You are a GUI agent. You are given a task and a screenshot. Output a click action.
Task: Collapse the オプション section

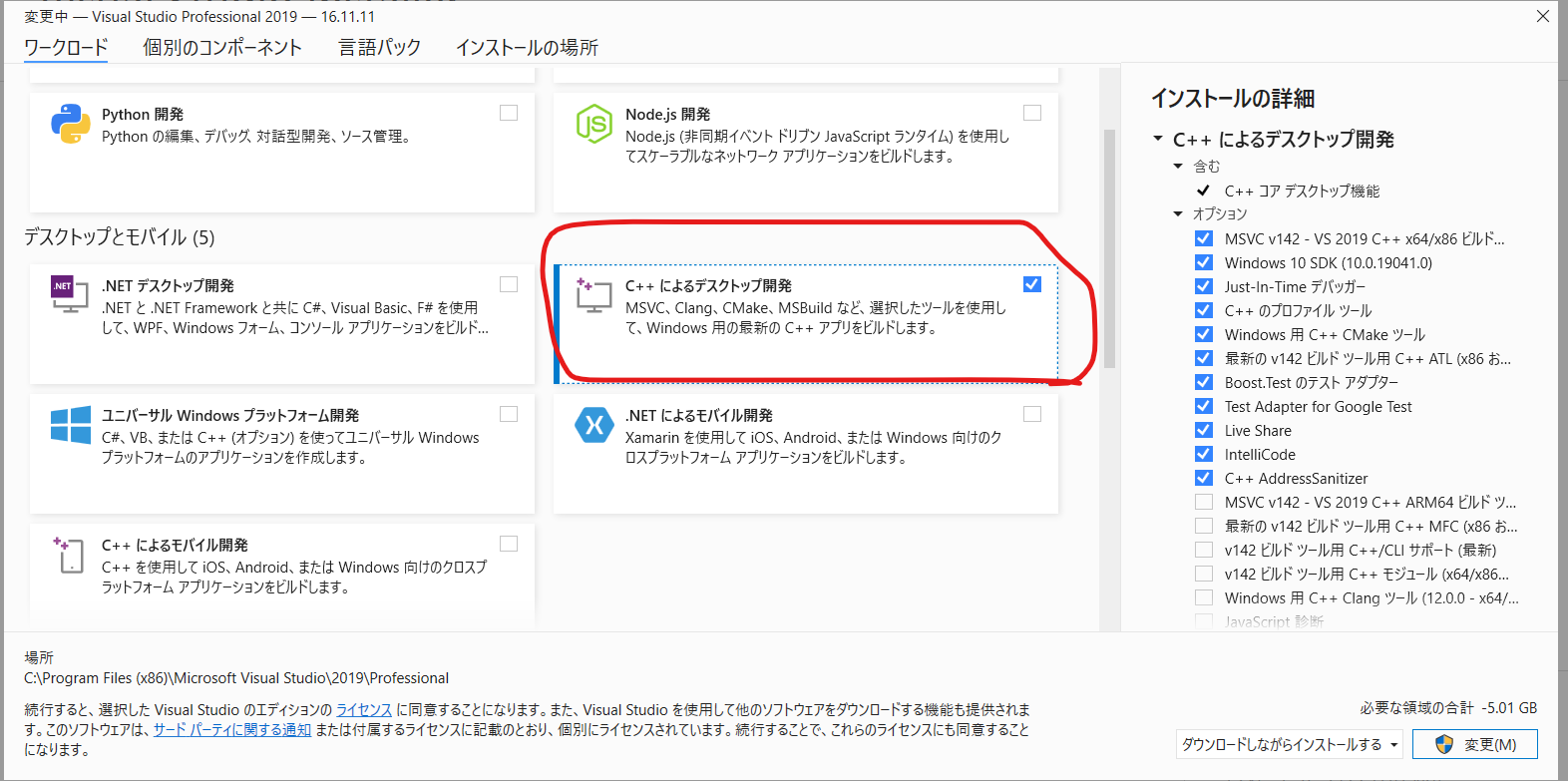[x=1178, y=214]
